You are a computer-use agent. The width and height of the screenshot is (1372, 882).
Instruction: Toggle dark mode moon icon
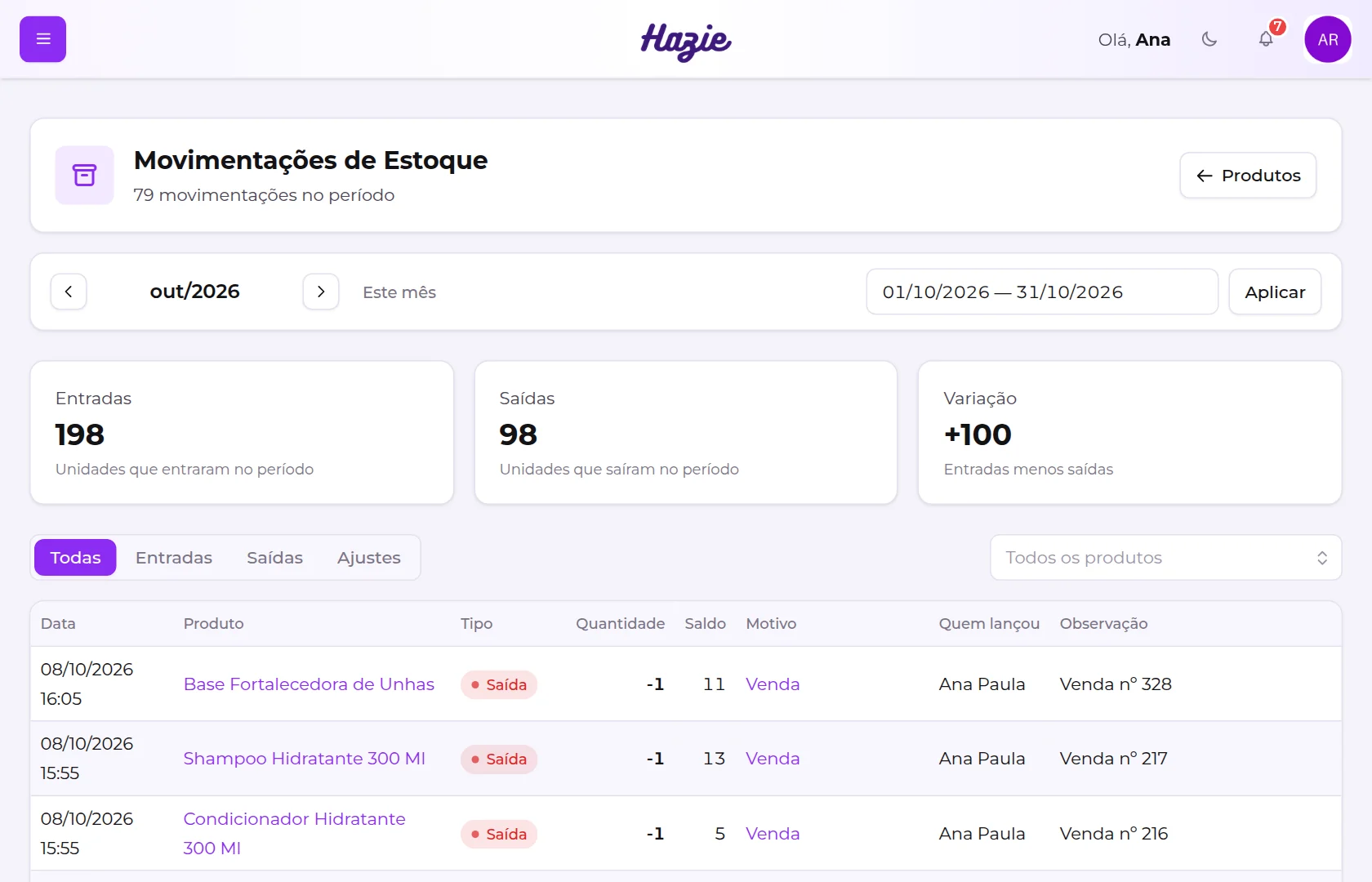(x=1209, y=39)
